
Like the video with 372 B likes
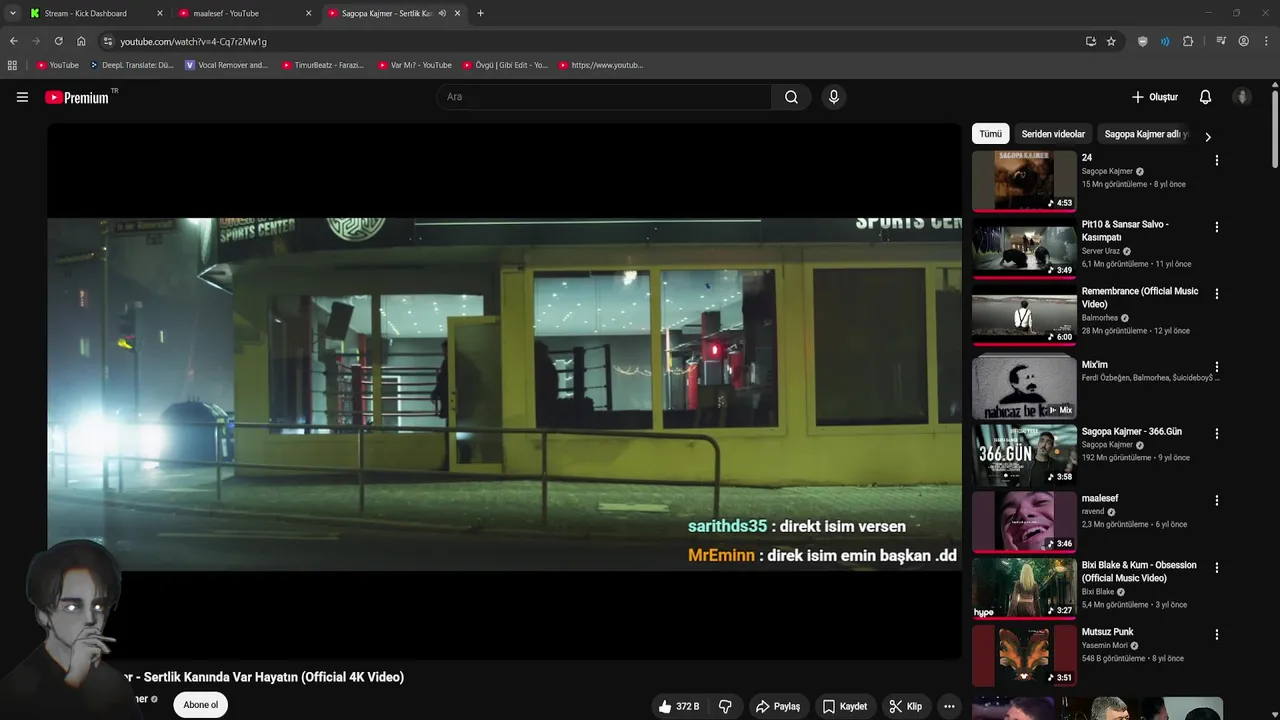(x=679, y=706)
